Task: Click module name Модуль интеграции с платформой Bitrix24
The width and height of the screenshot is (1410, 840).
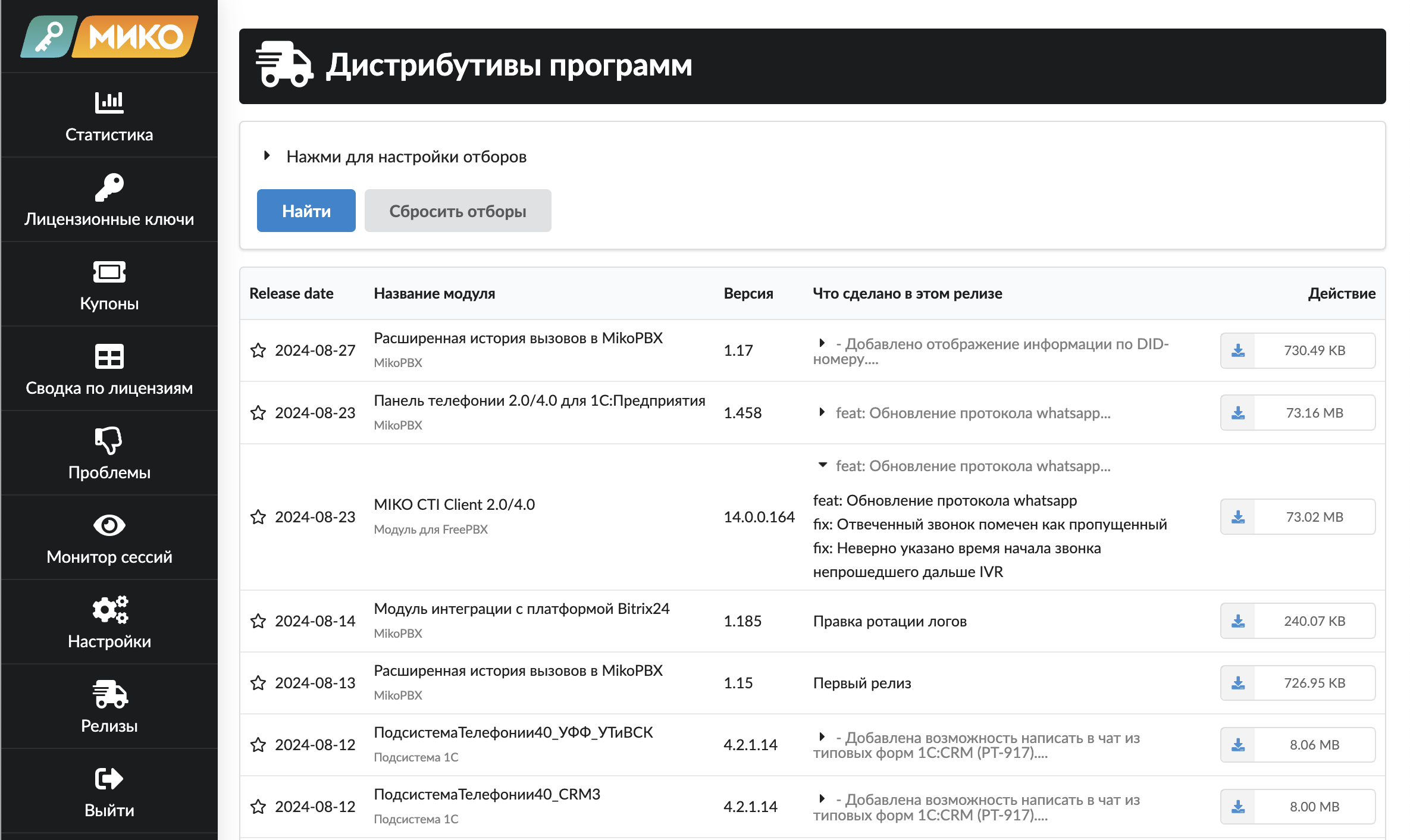Action: pyautogui.click(x=522, y=609)
